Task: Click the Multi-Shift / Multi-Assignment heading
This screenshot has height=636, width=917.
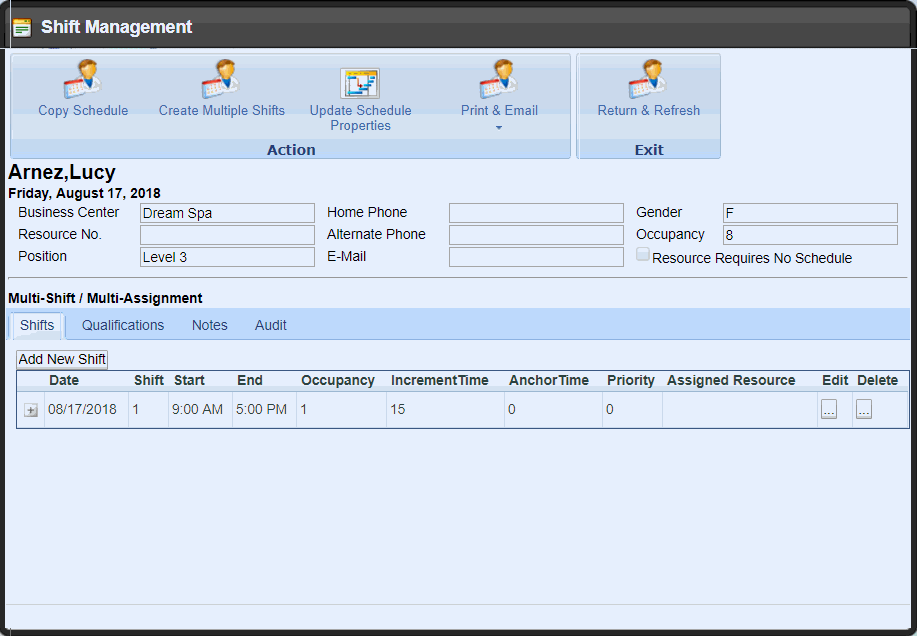Action: tap(105, 298)
